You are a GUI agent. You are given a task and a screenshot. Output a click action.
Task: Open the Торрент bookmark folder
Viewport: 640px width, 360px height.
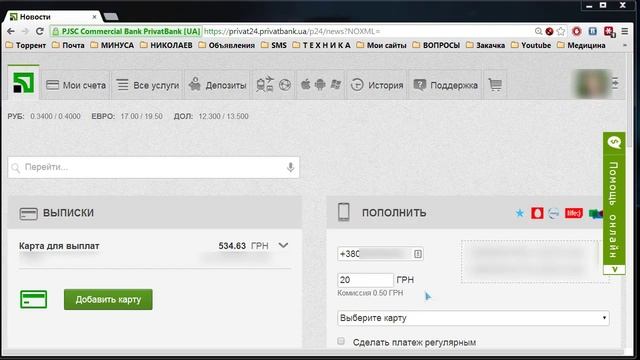coord(26,45)
